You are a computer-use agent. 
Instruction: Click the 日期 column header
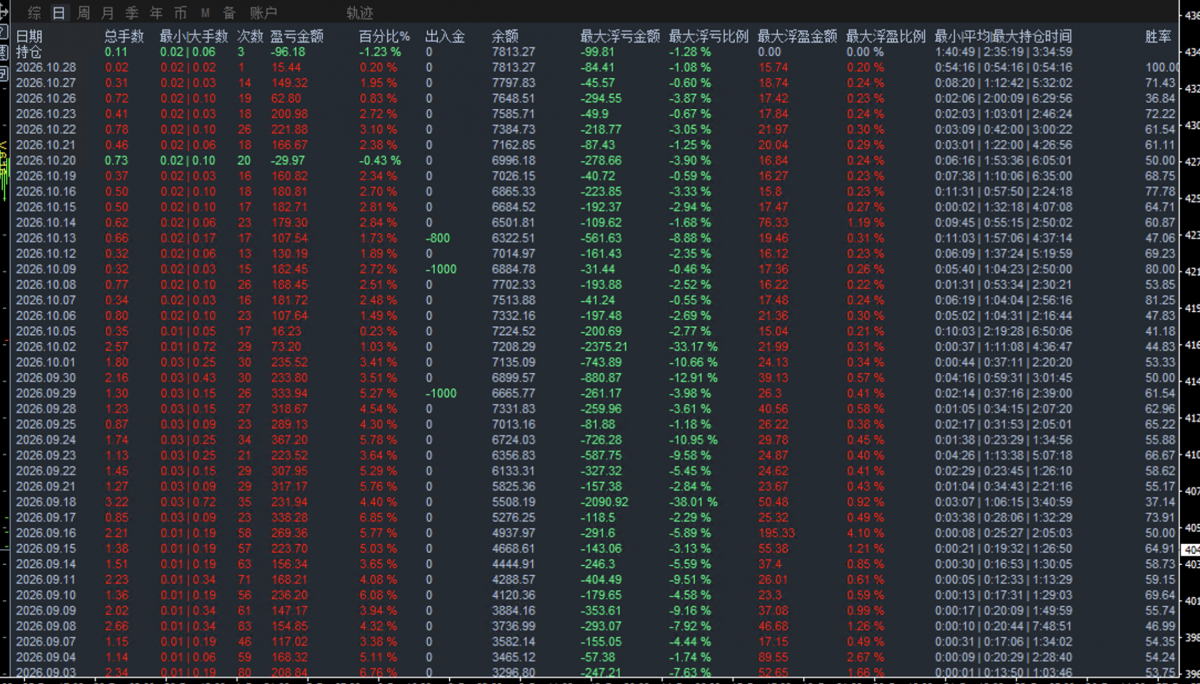[x=30, y=36]
